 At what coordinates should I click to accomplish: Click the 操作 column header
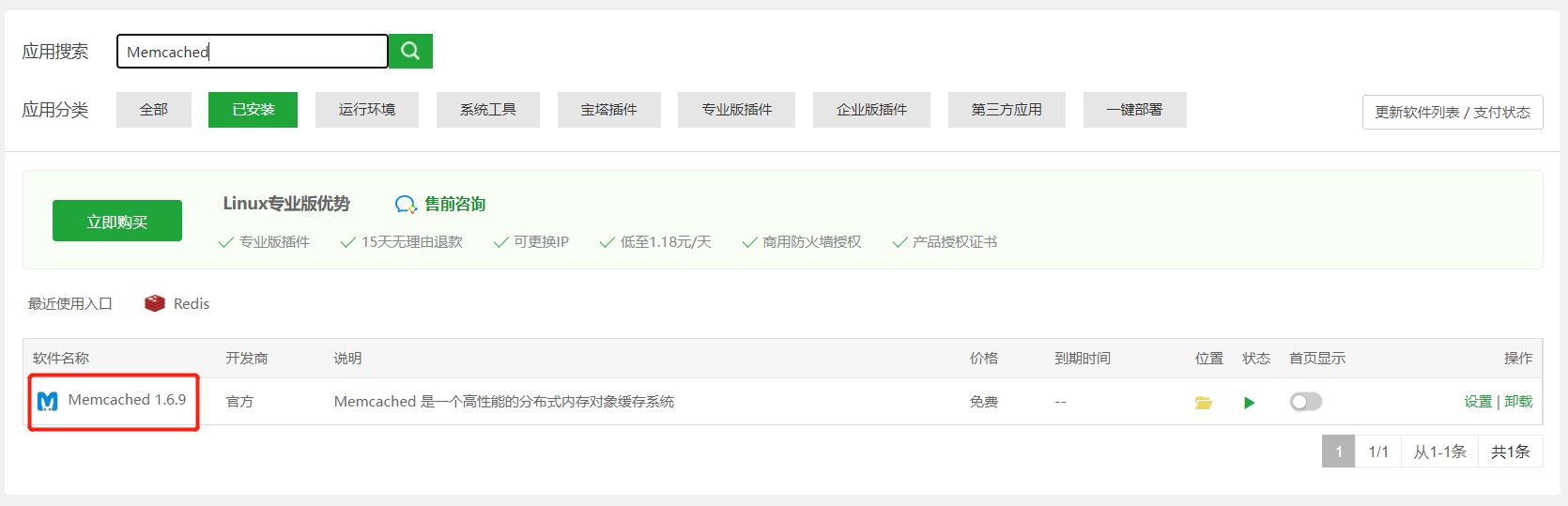click(1518, 359)
